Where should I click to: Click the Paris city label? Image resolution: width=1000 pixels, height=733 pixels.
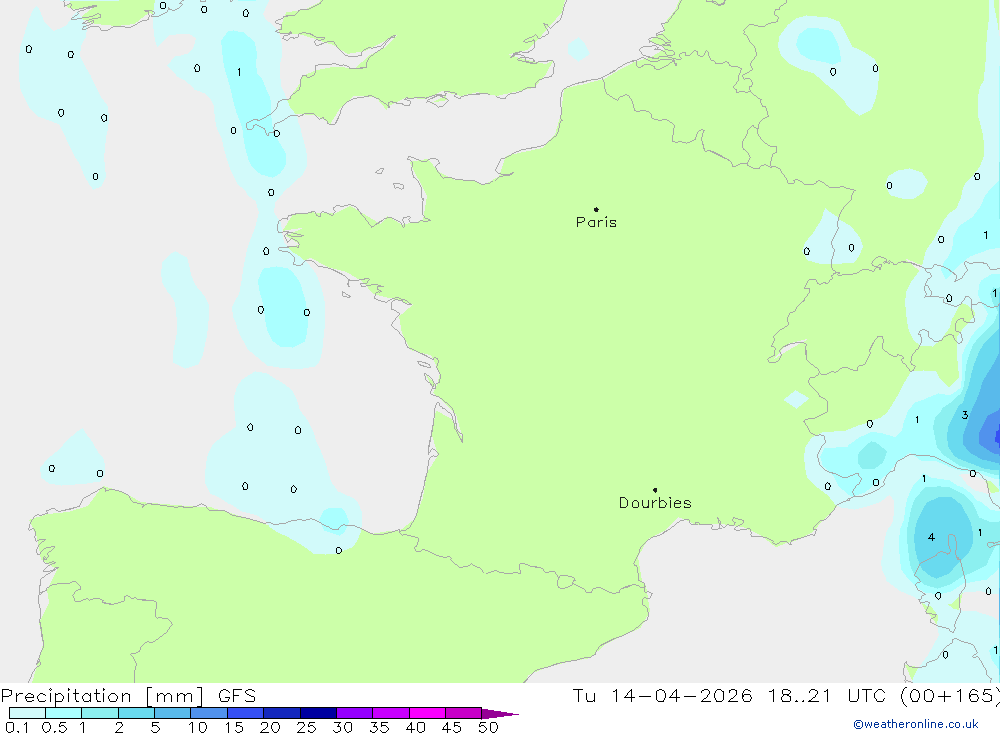point(596,222)
